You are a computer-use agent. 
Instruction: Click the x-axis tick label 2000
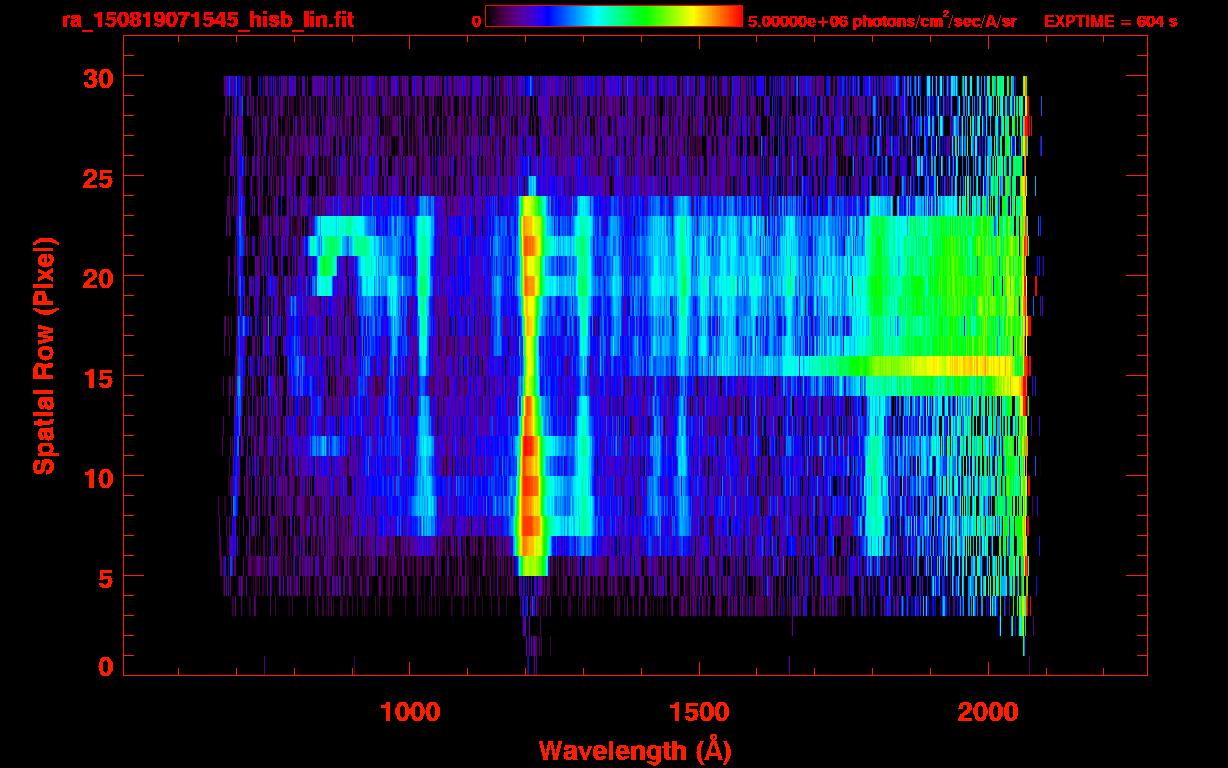click(x=988, y=712)
